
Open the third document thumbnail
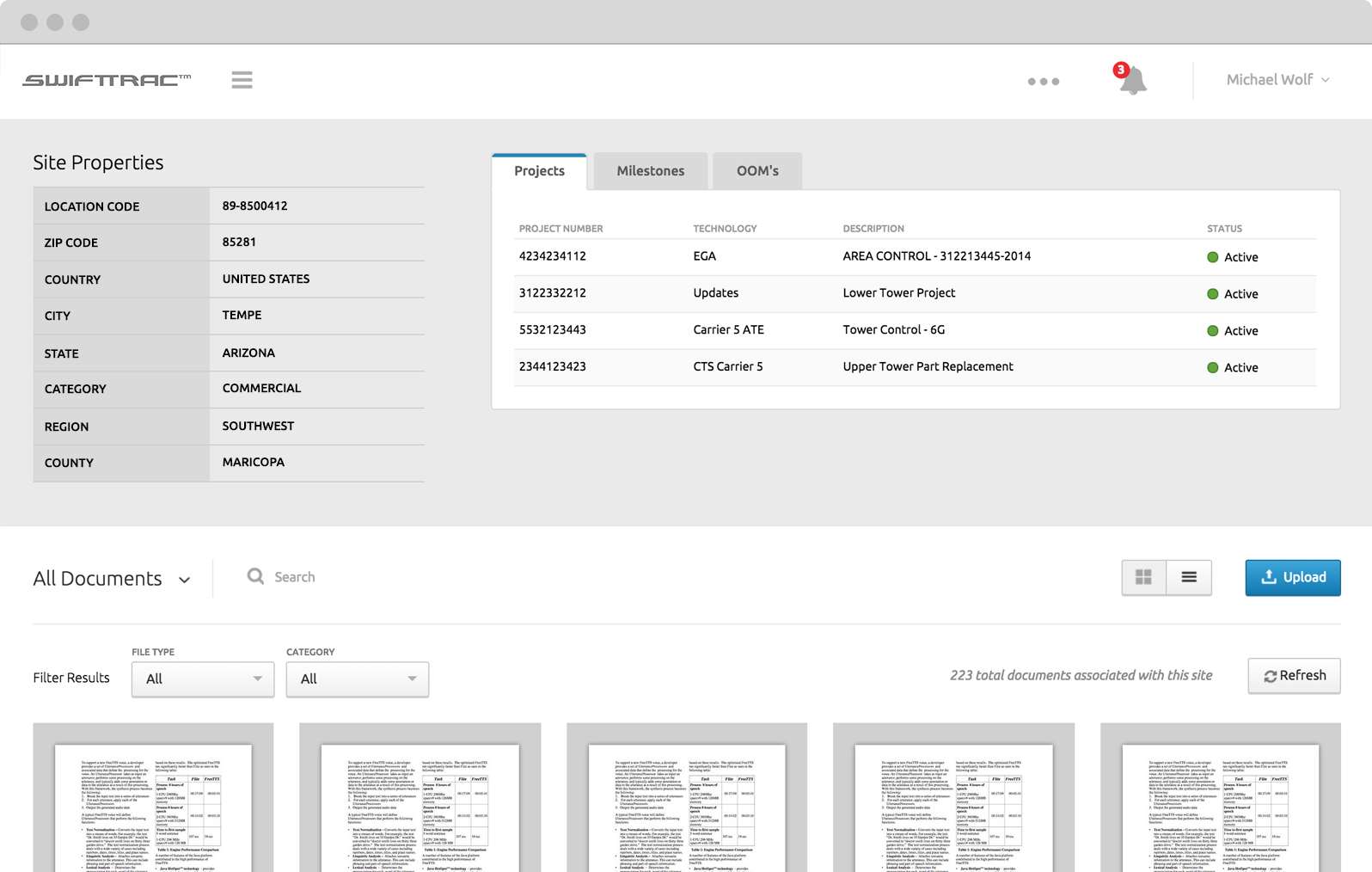tap(687, 797)
